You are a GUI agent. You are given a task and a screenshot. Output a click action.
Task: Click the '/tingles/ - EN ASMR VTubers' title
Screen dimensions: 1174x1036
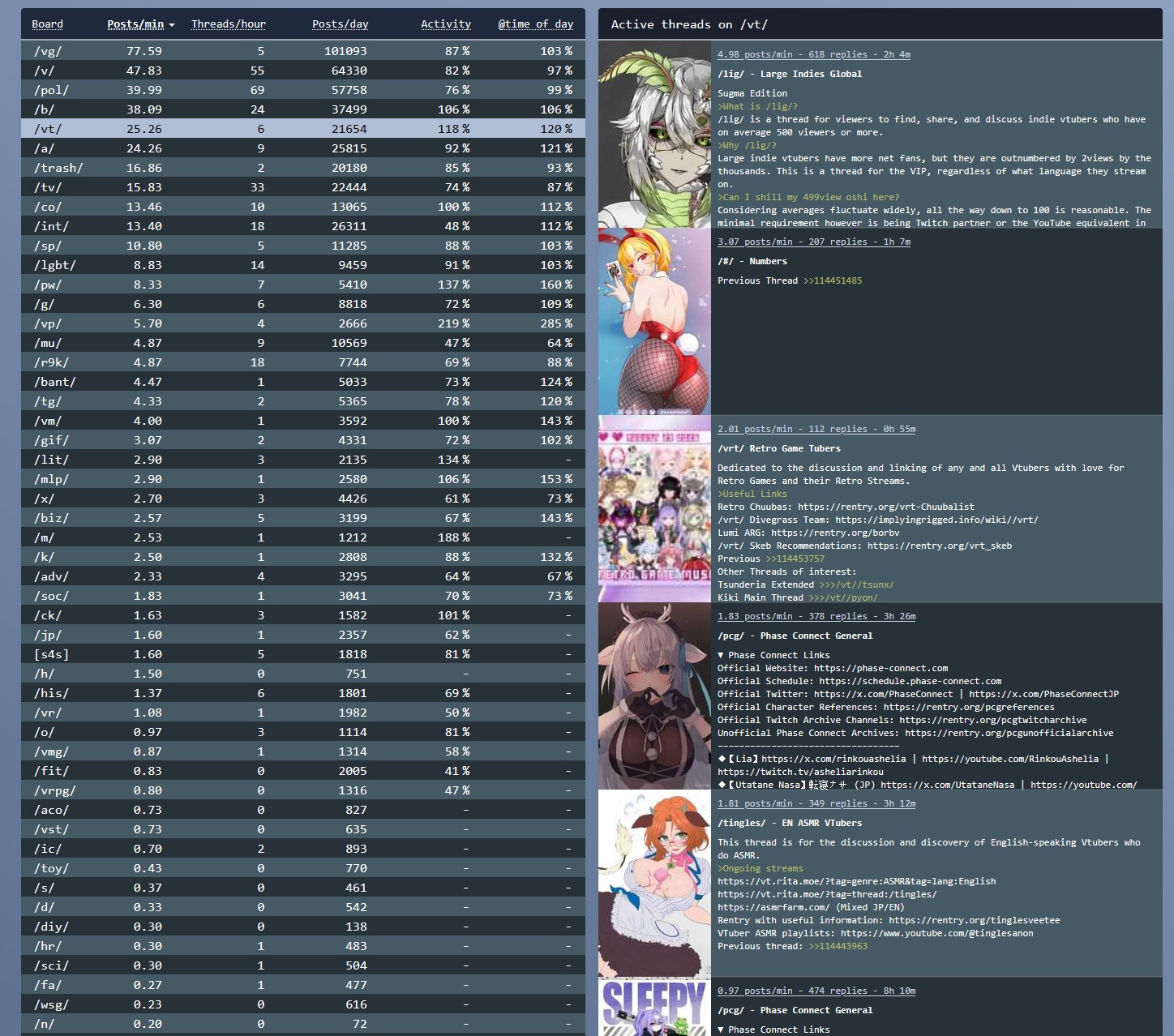tap(790, 823)
